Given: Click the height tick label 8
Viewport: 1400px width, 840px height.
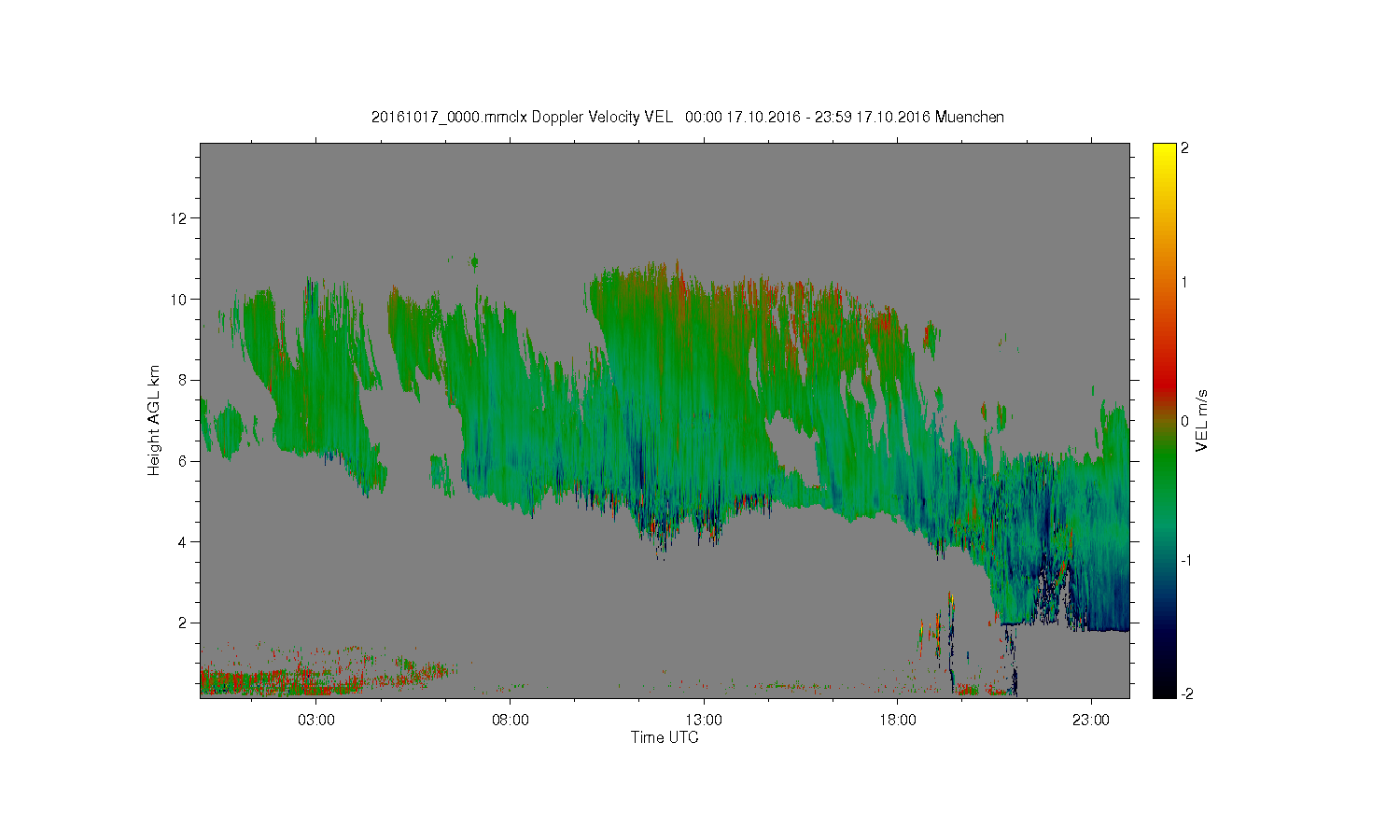Looking at the screenshot, I should tap(184, 380).
